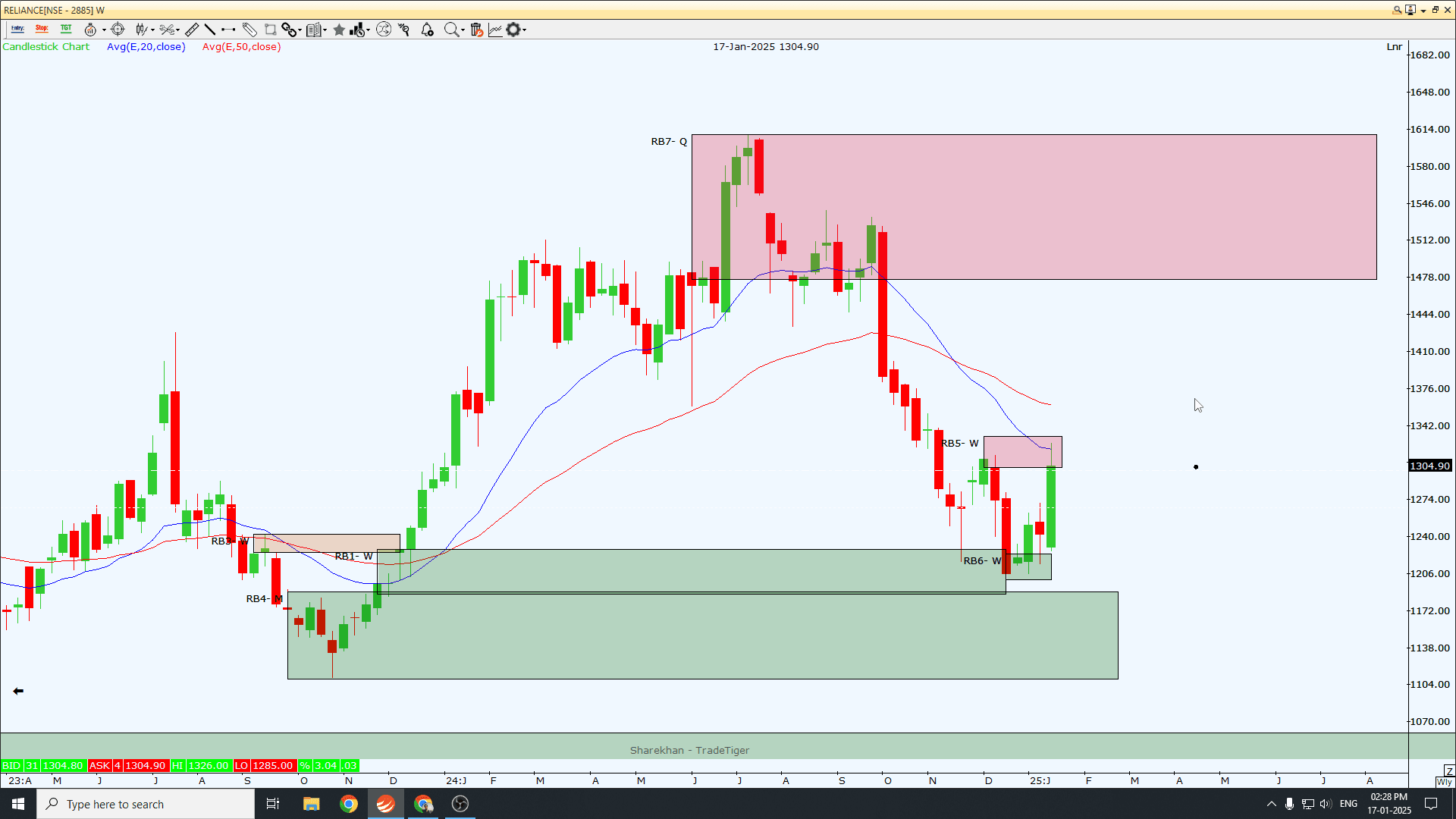The height and width of the screenshot is (819, 1456).
Task: Expand the gear settings dropdown arrow
Action: coord(524,30)
